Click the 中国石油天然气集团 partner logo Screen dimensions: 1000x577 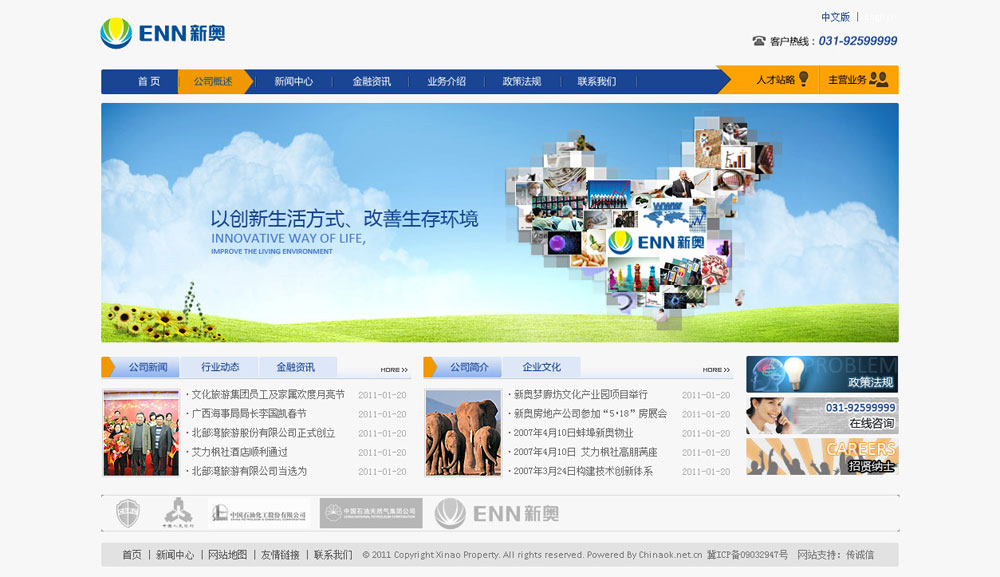pyautogui.click(x=371, y=514)
